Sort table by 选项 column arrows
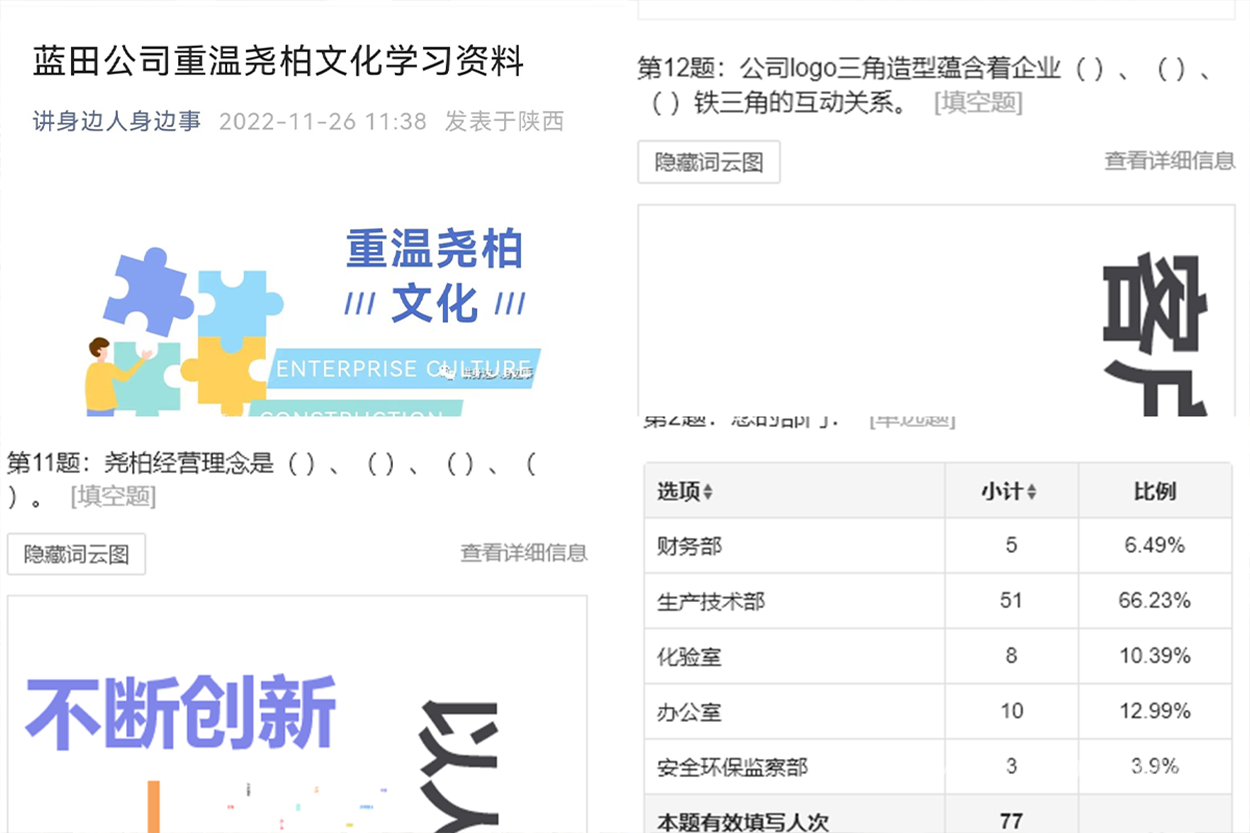The image size is (1250, 833). click(x=708, y=492)
